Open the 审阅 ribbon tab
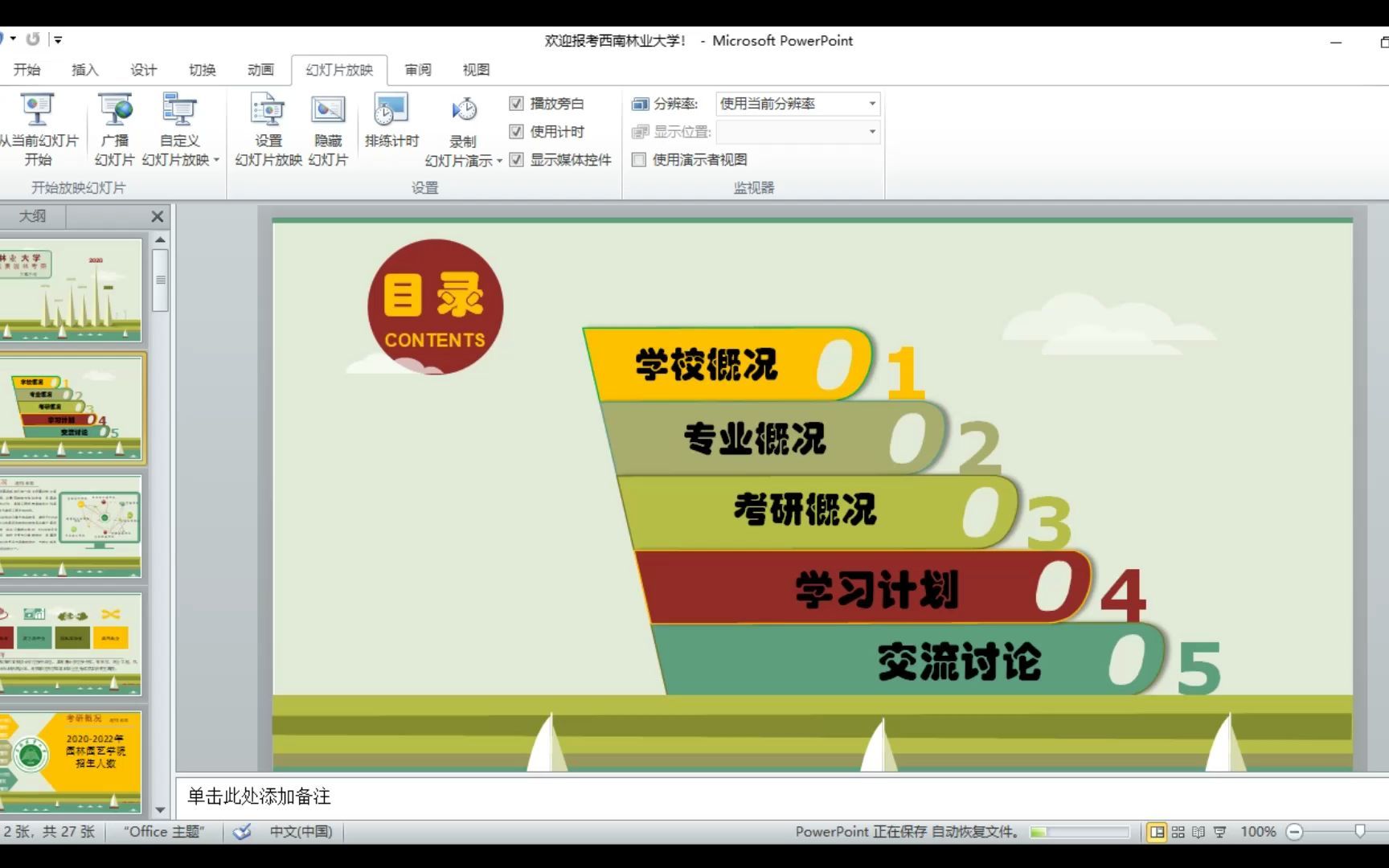Image resolution: width=1389 pixels, height=868 pixels. [x=417, y=70]
